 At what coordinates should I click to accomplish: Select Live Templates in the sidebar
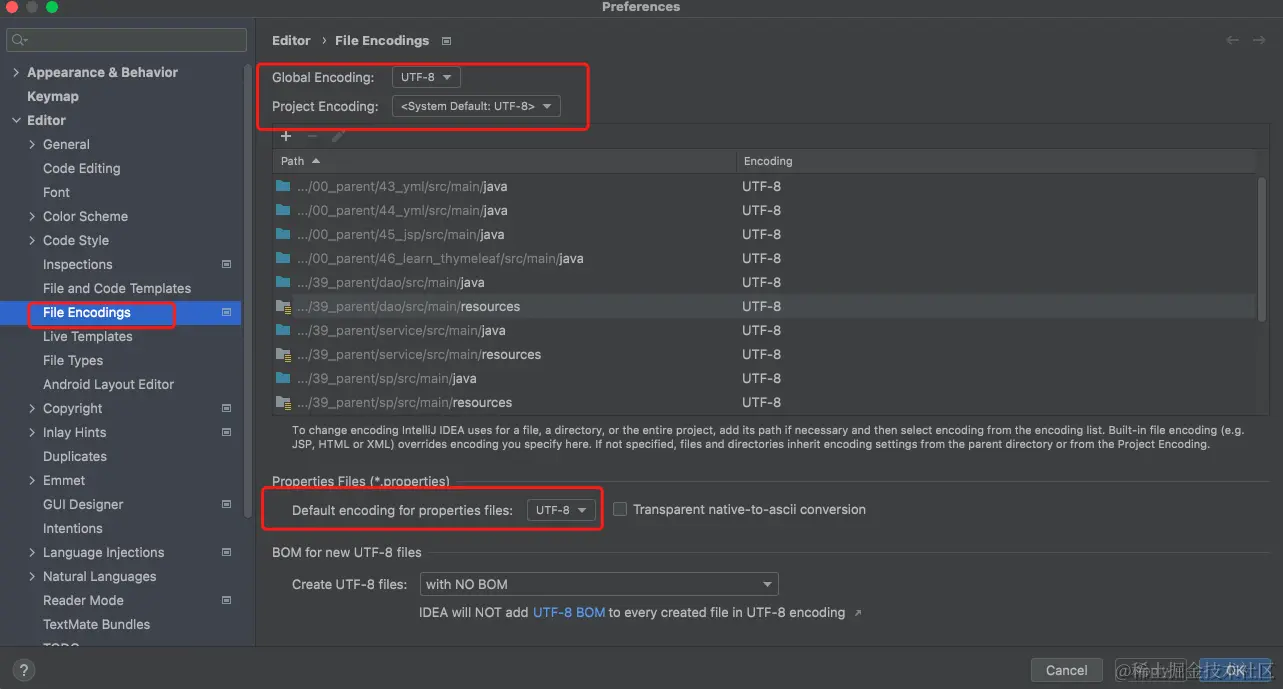tap(88, 337)
